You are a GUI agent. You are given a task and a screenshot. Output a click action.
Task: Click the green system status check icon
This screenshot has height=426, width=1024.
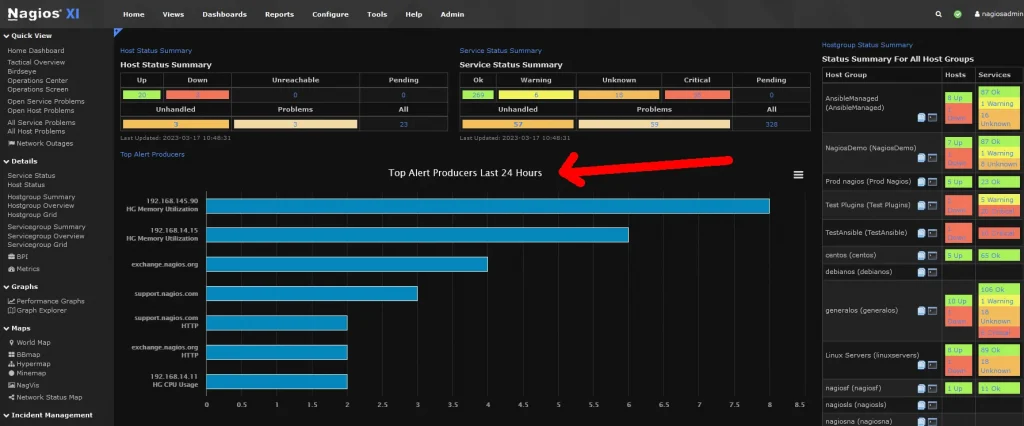pyautogui.click(x=957, y=14)
